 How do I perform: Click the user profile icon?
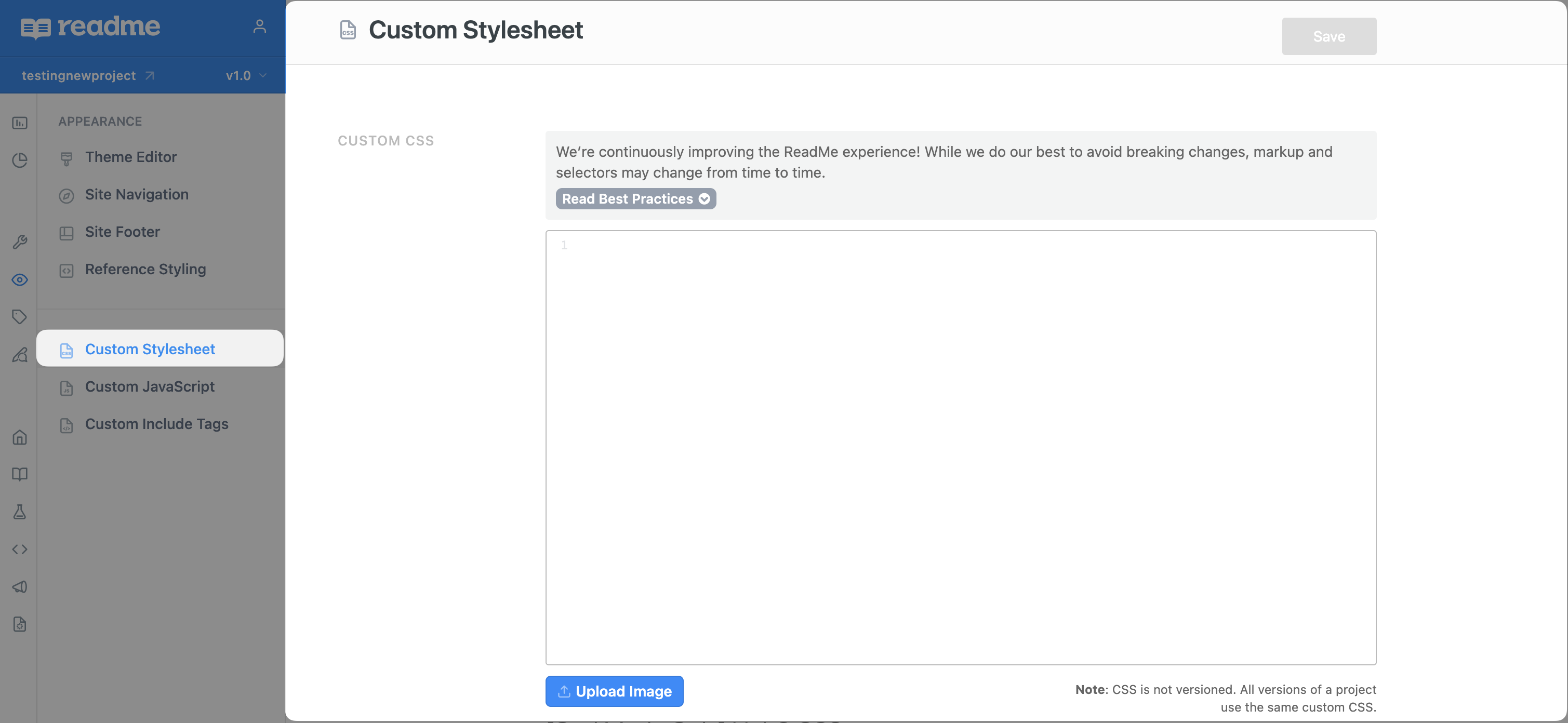(259, 26)
